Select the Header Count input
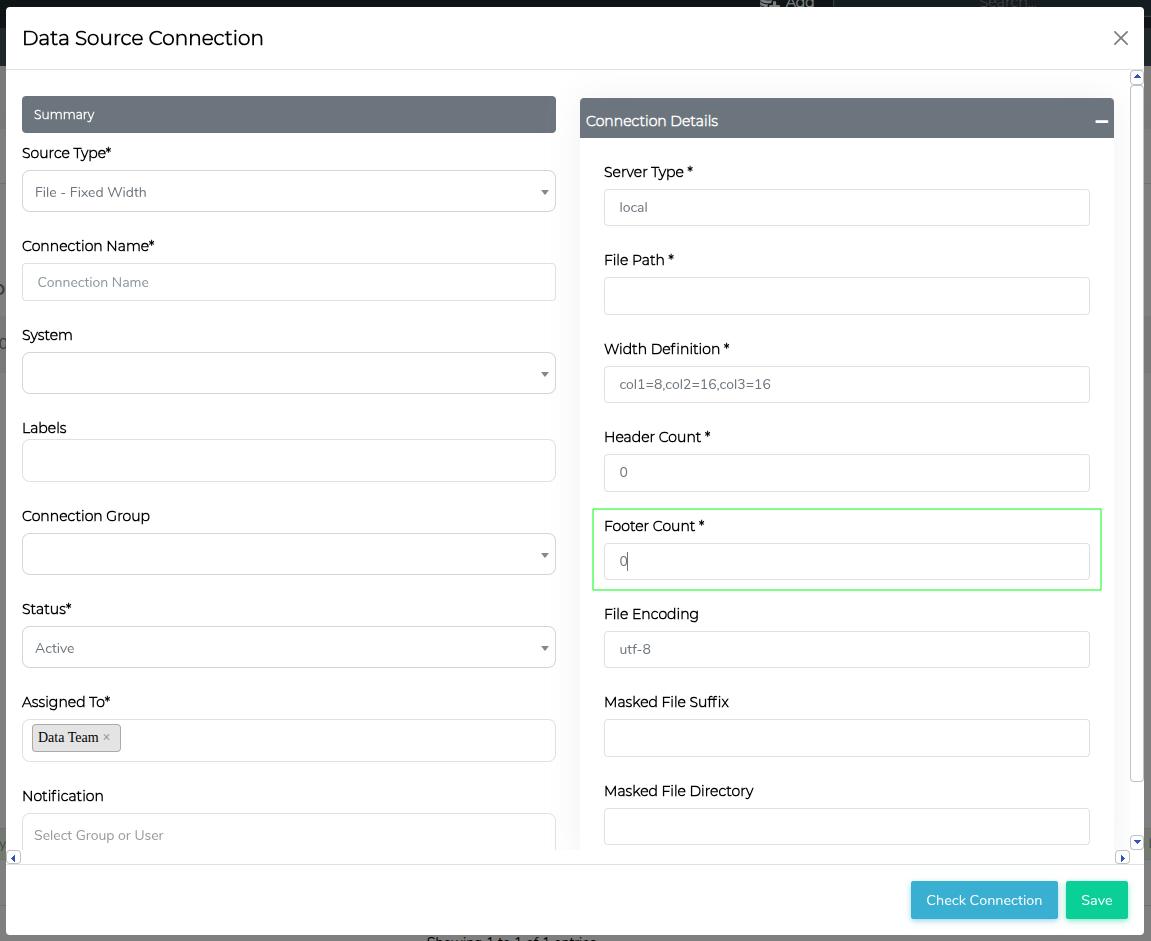This screenshot has height=941, width=1151. click(x=846, y=473)
